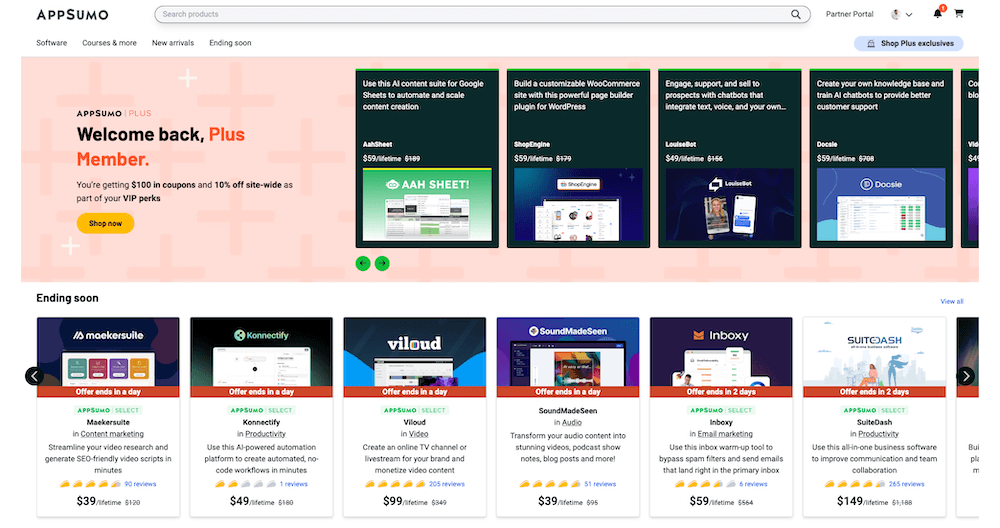Click Inboxy's star rating
Image resolution: width=1000 pixels, height=528 pixels.
point(705,484)
